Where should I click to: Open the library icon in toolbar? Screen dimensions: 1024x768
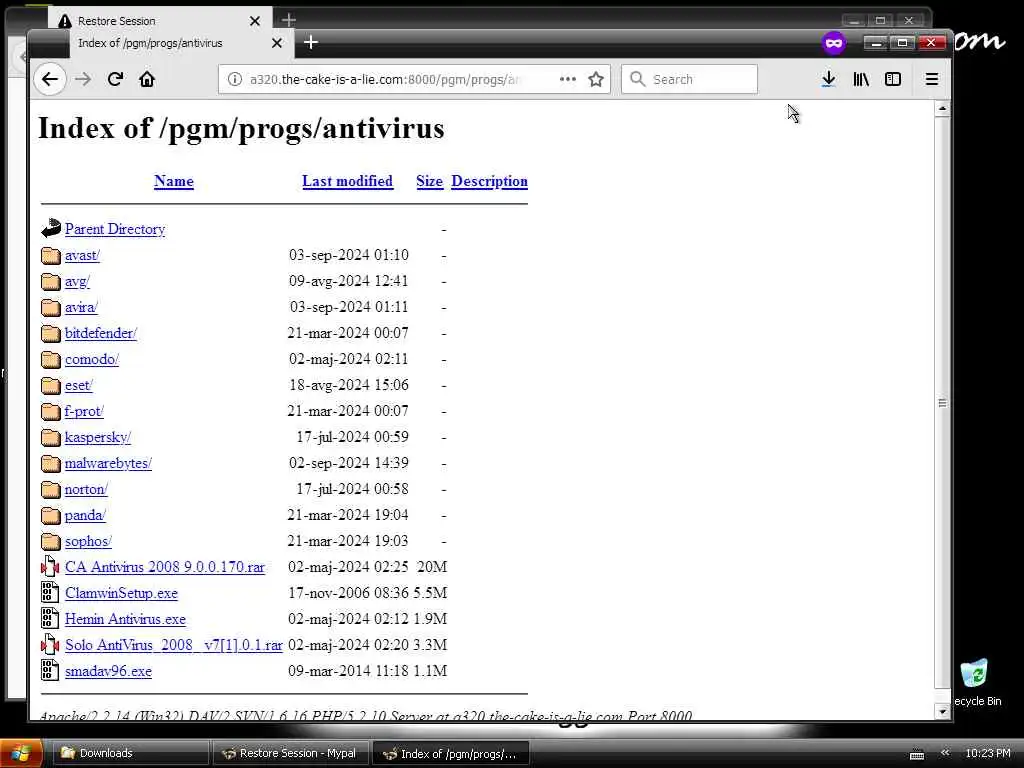point(861,80)
